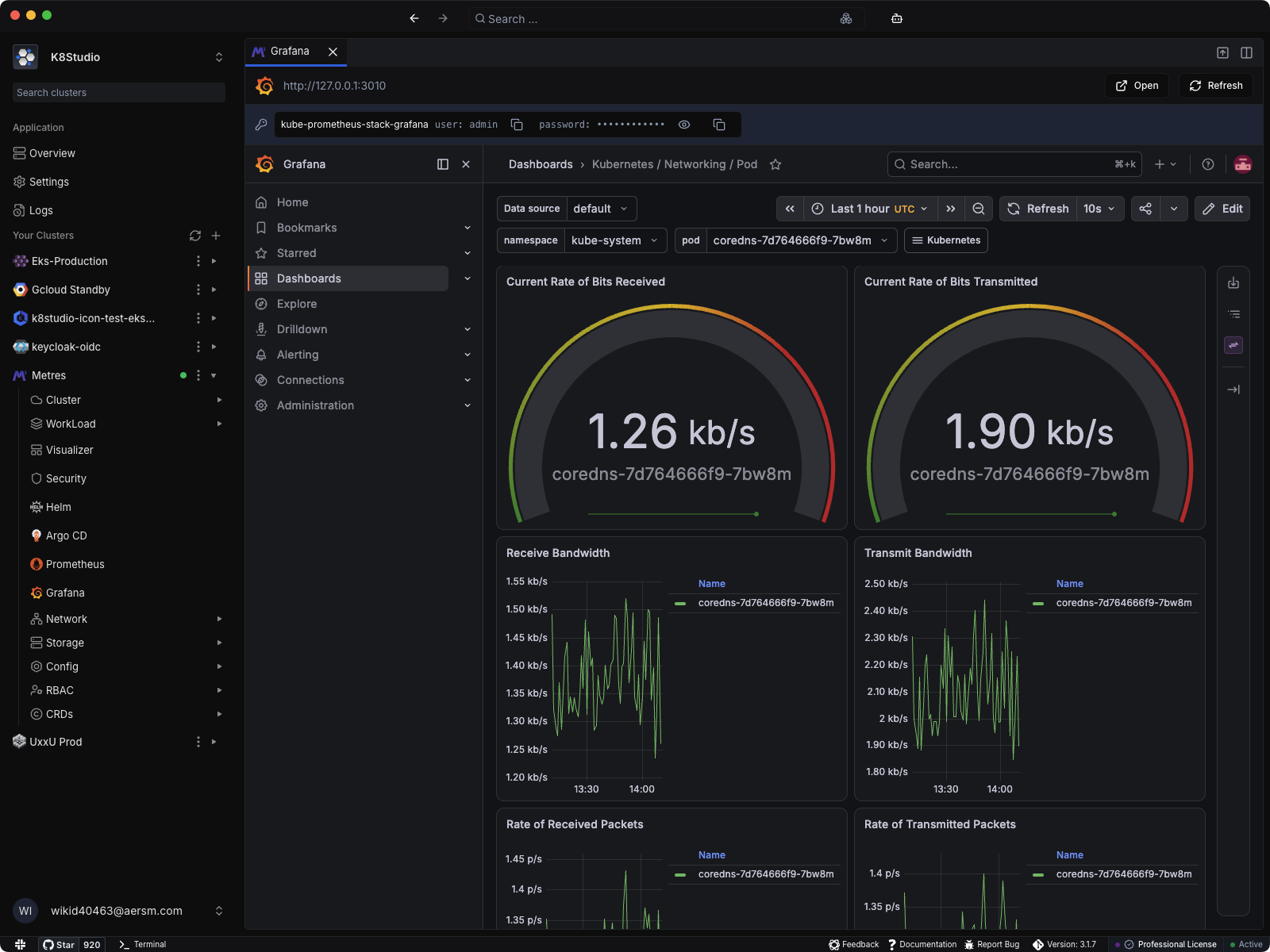Open the dashboard outline list icon
Screen dimensions: 1270x952
(1233, 314)
